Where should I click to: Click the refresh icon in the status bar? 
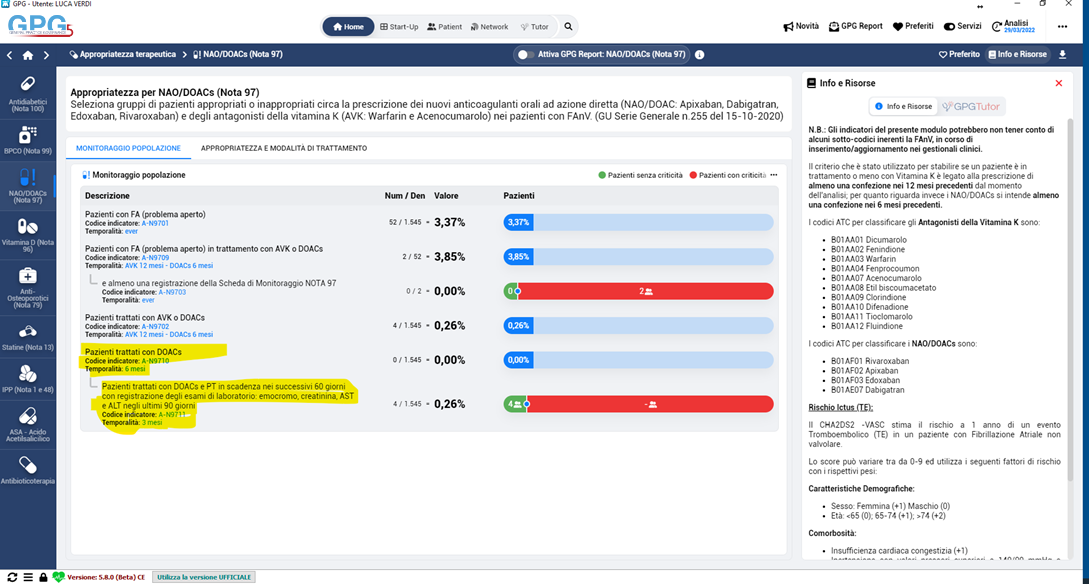coord(11,577)
